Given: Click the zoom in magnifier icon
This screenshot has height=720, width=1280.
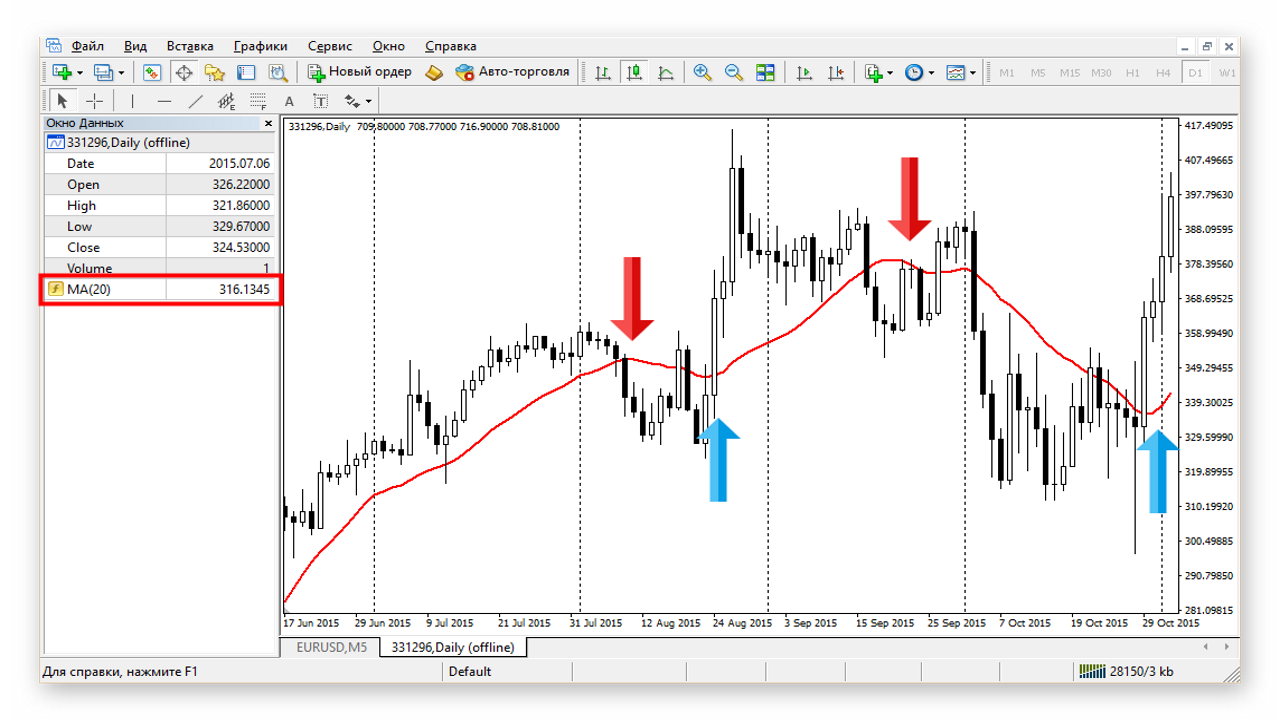Looking at the screenshot, I should [702, 72].
